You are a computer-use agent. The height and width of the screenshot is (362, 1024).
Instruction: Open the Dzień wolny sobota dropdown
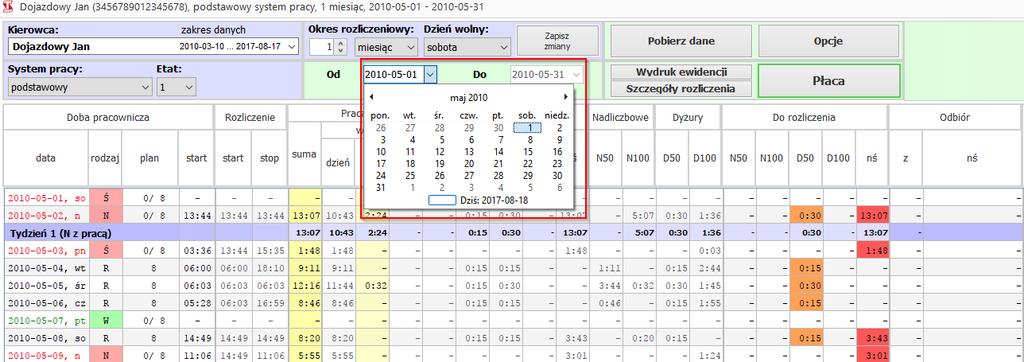(x=467, y=47)
